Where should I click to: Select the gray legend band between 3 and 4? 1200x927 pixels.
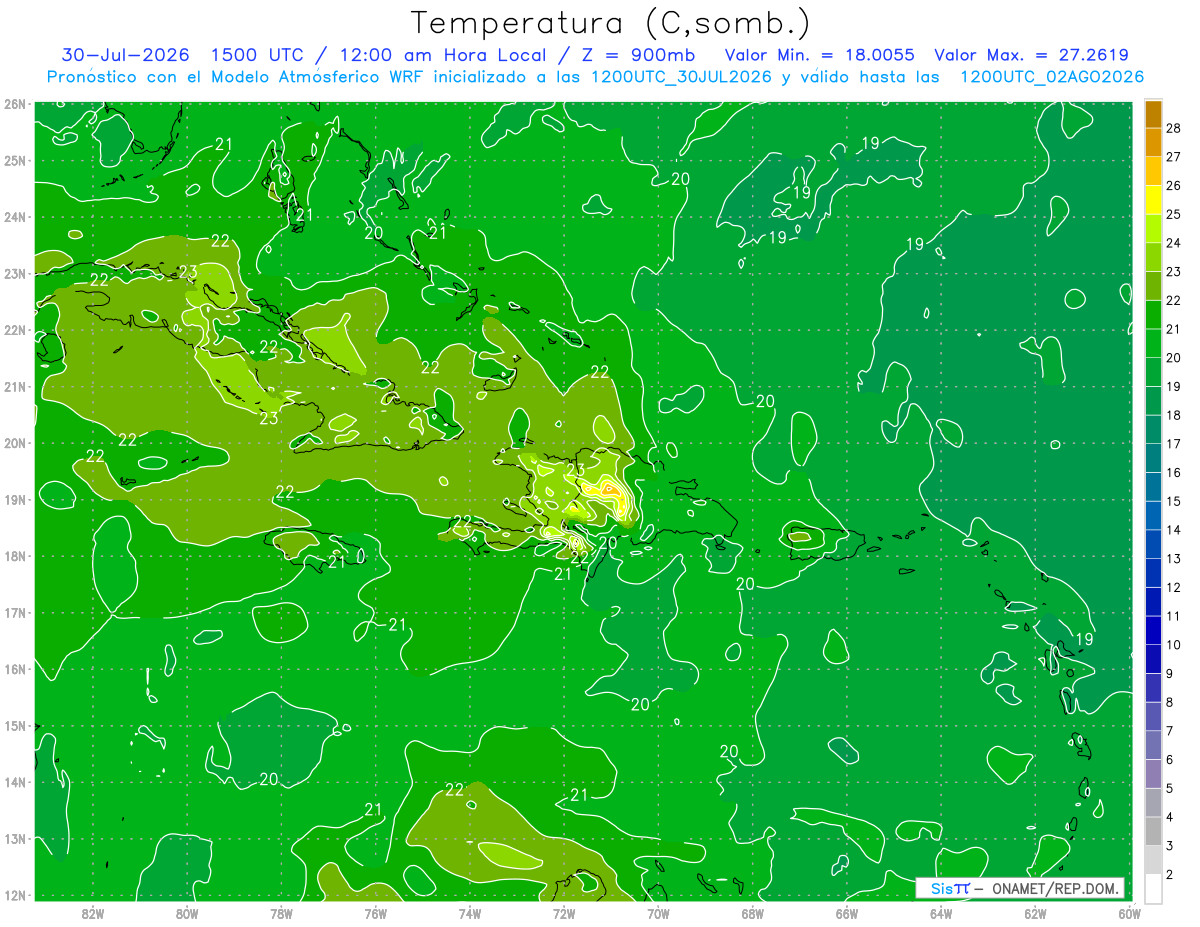1153,832
